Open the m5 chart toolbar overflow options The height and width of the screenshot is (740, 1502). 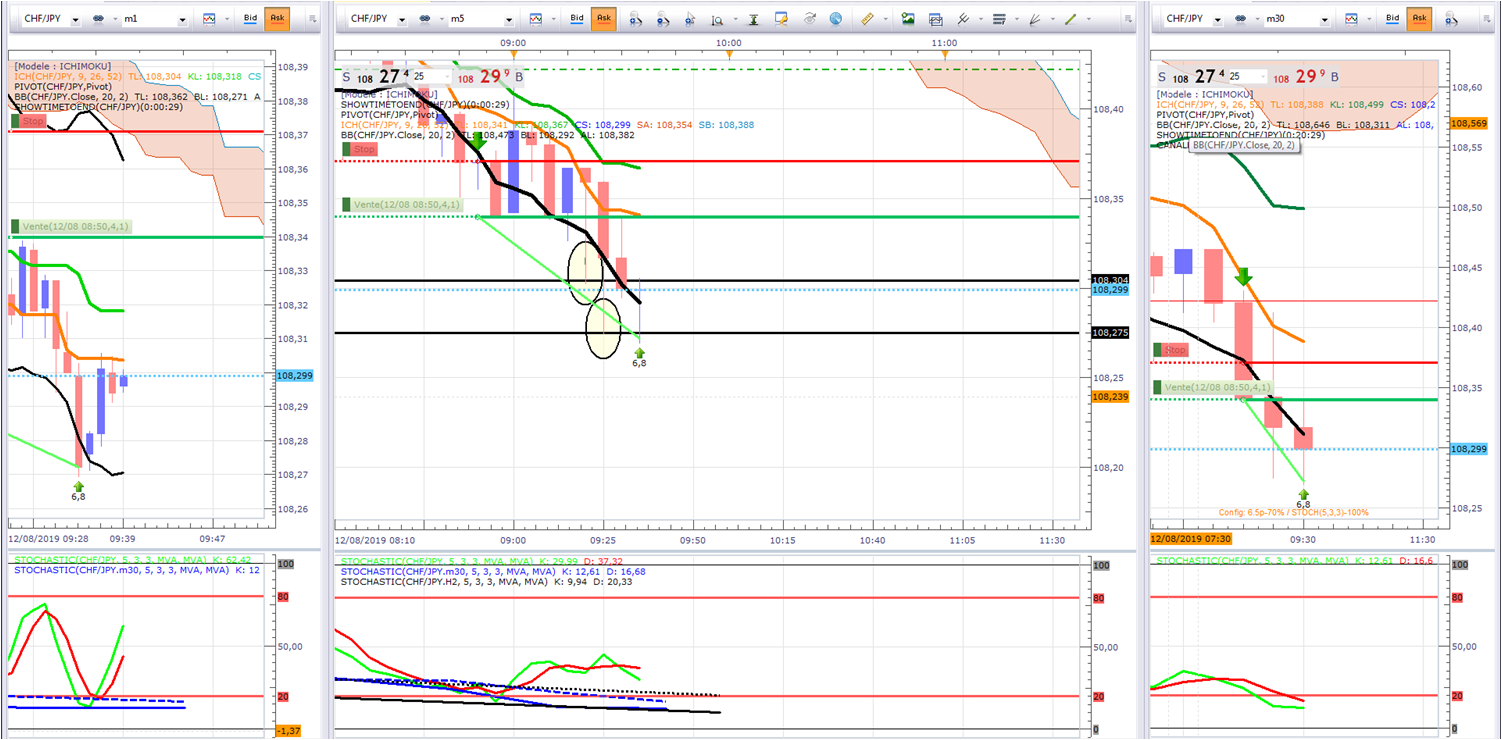pyautogui.click(x=1128, y=19)
